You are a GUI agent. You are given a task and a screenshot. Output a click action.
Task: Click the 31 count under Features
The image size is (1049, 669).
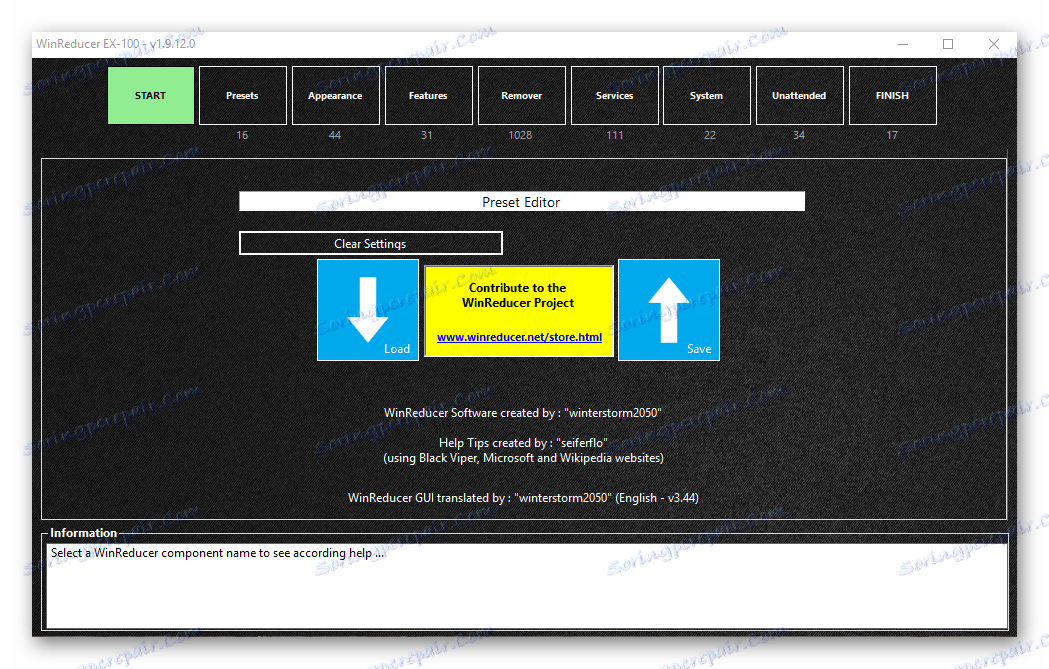pos(427,135)
